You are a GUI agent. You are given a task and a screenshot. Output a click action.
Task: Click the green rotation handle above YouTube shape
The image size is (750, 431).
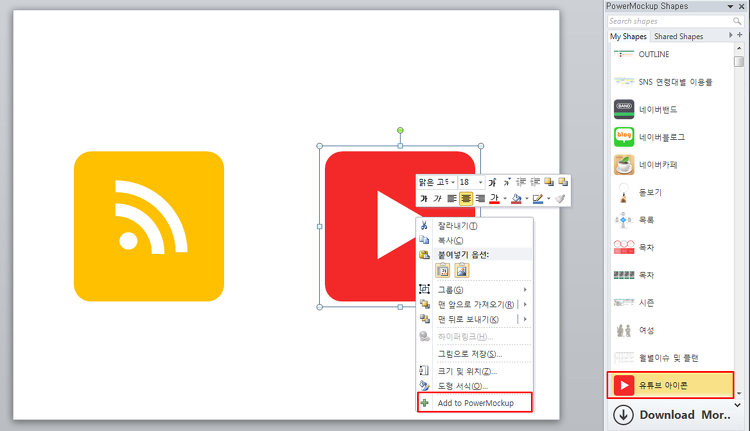400,130
